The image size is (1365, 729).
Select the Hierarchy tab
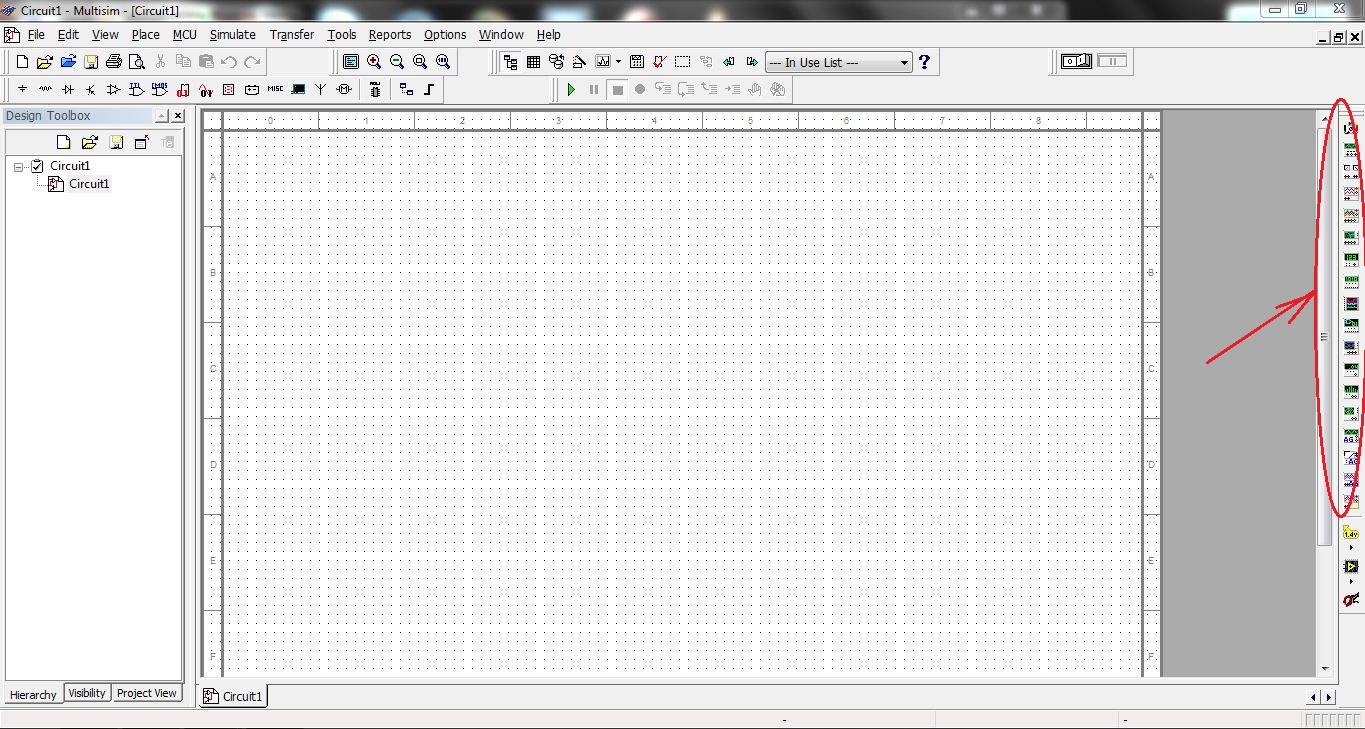(33, 695)
